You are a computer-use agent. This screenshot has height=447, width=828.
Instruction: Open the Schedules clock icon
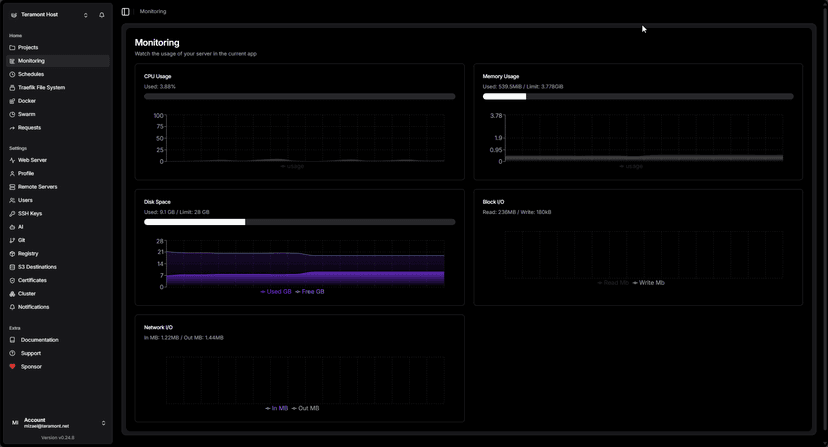pyautogui.click(x=12, y=74)
